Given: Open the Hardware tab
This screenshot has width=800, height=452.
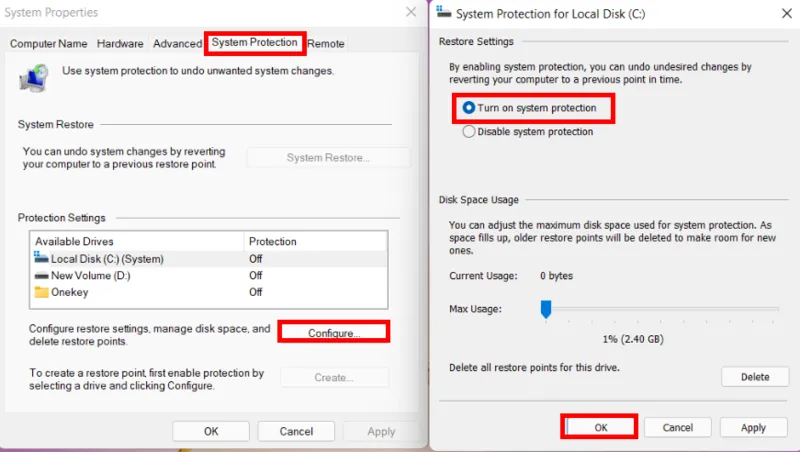Looking at the screenshot, I should pos(120,44).
